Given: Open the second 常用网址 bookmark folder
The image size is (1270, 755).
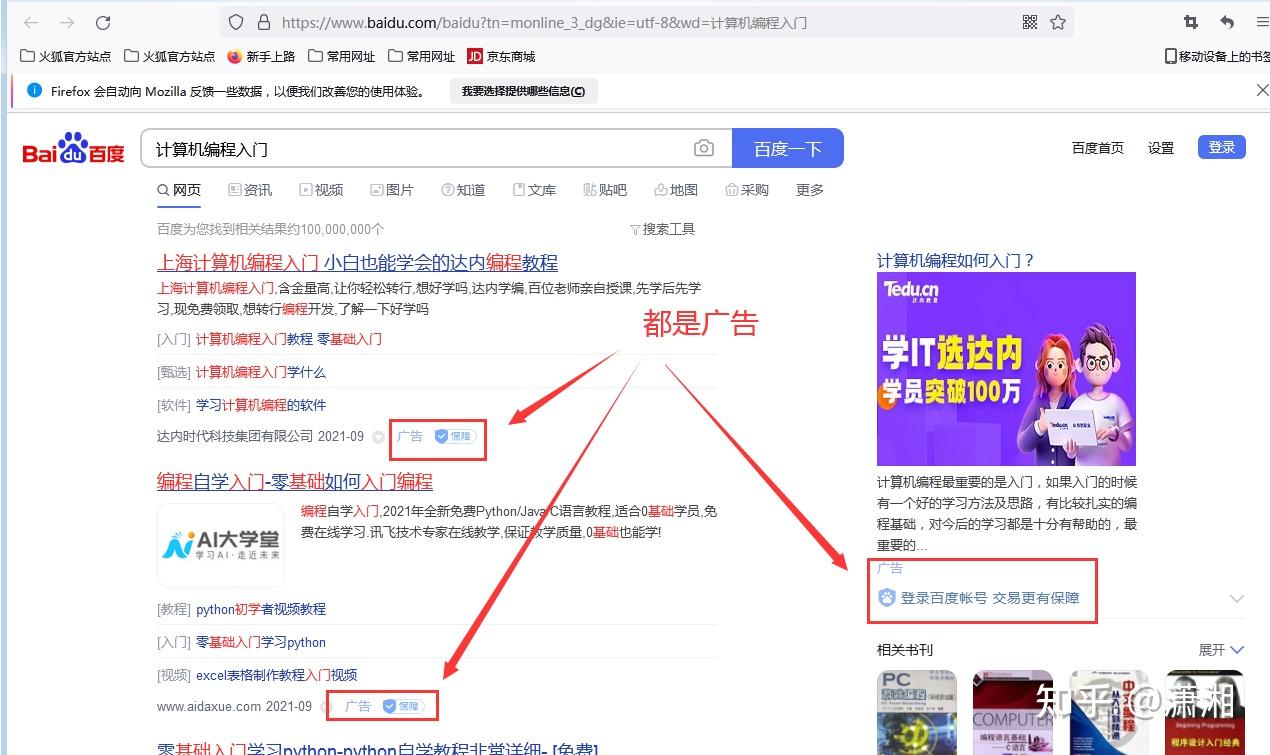Looking at the screenshot, I should [421, 56].
